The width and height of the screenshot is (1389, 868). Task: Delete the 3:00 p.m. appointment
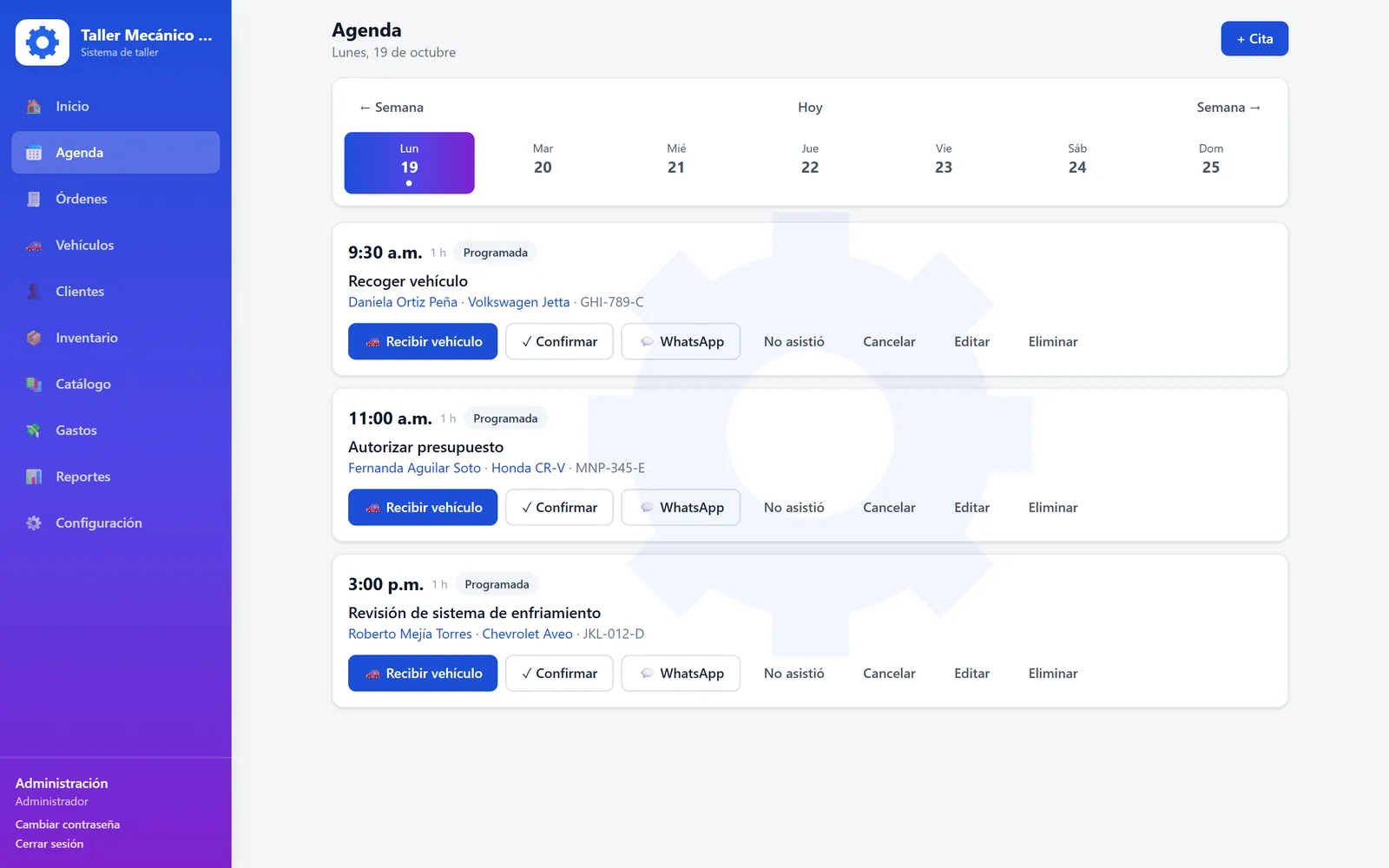point(1053,674)
